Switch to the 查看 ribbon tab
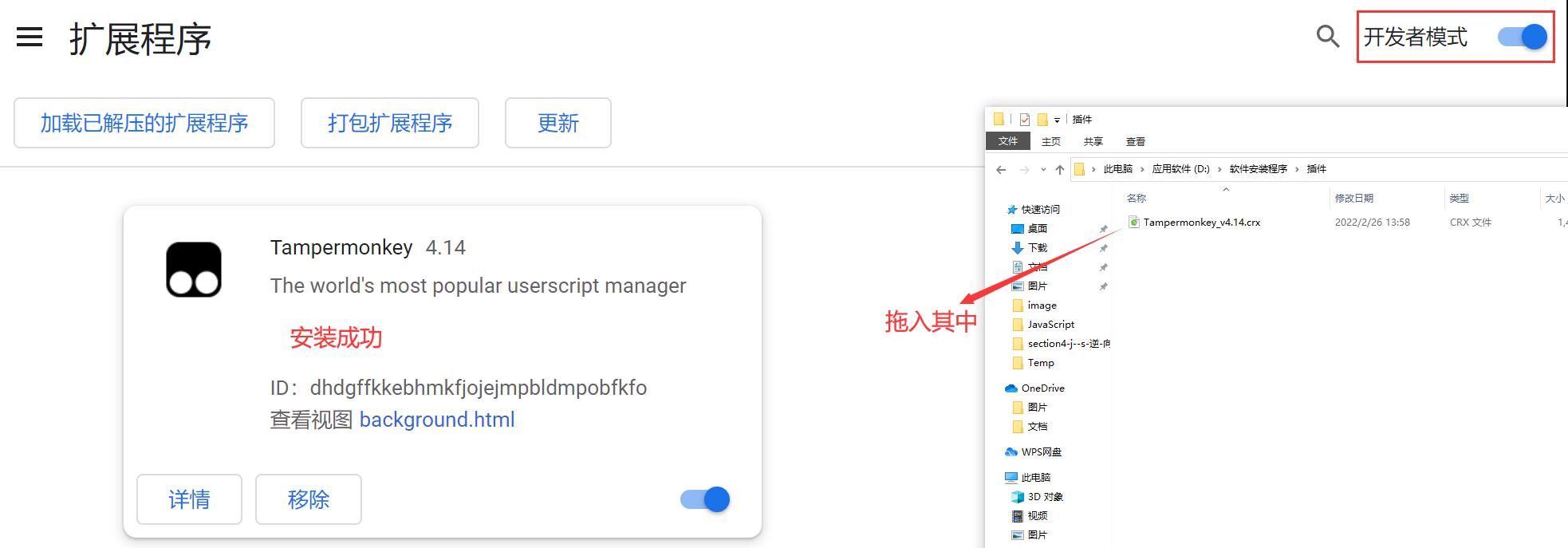This screenshot has height=548, width=1568. pos(1135,141)
